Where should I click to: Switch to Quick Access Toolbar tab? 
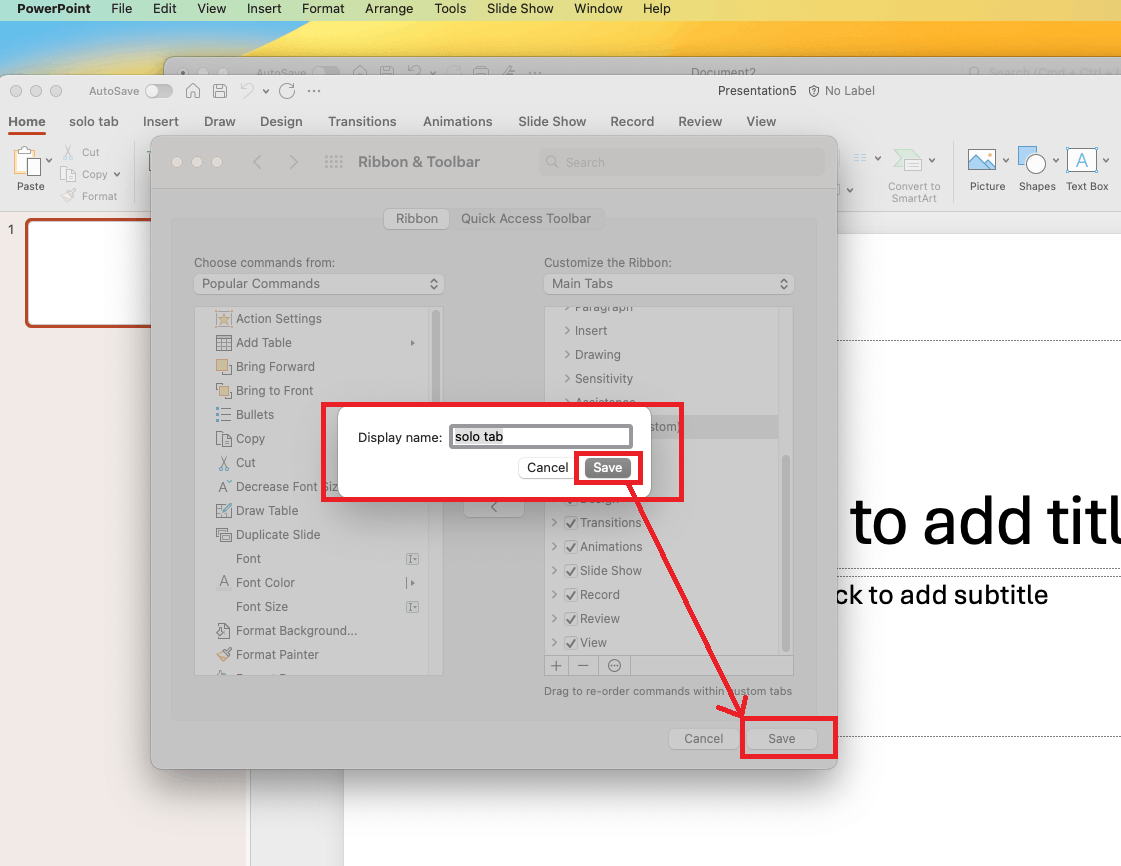(525, 219)
